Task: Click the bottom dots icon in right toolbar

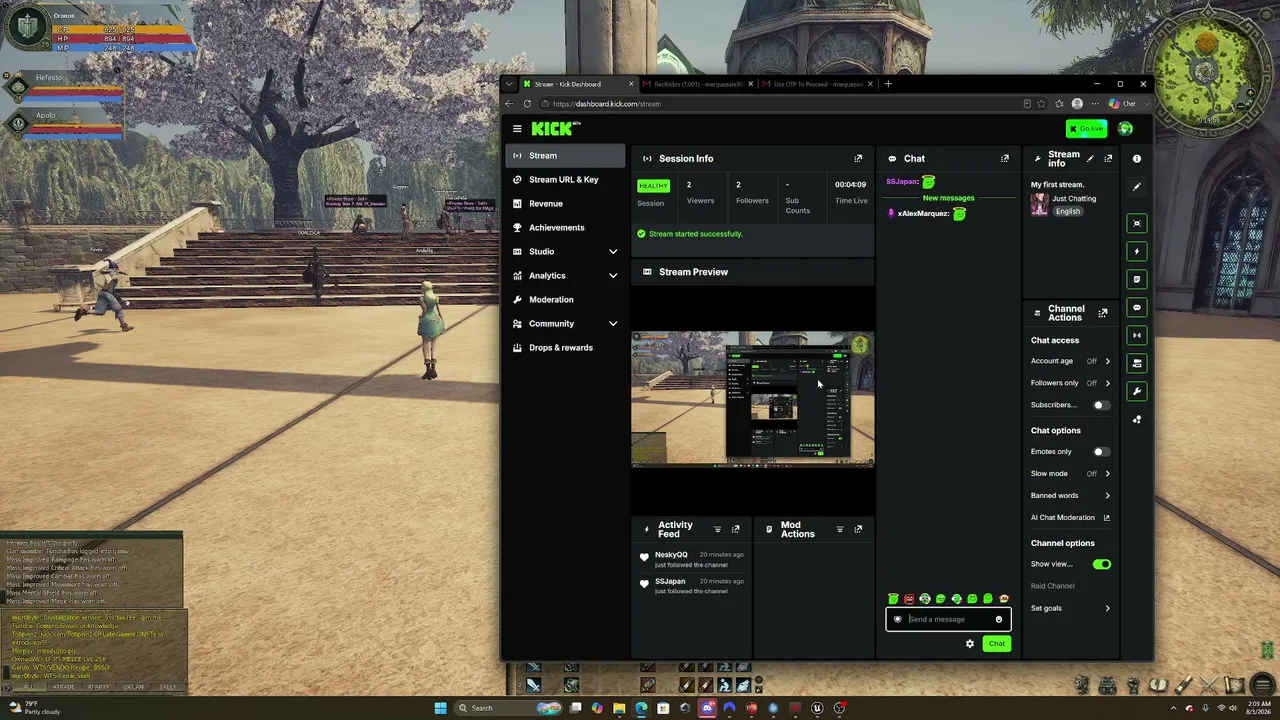Action: (x=1136, y=420)
